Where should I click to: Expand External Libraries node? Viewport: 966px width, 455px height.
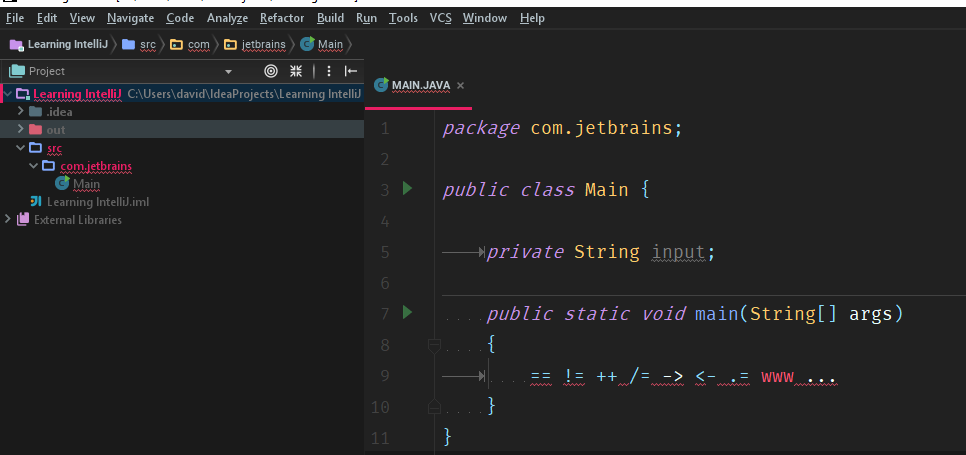[x=7, y=219]
